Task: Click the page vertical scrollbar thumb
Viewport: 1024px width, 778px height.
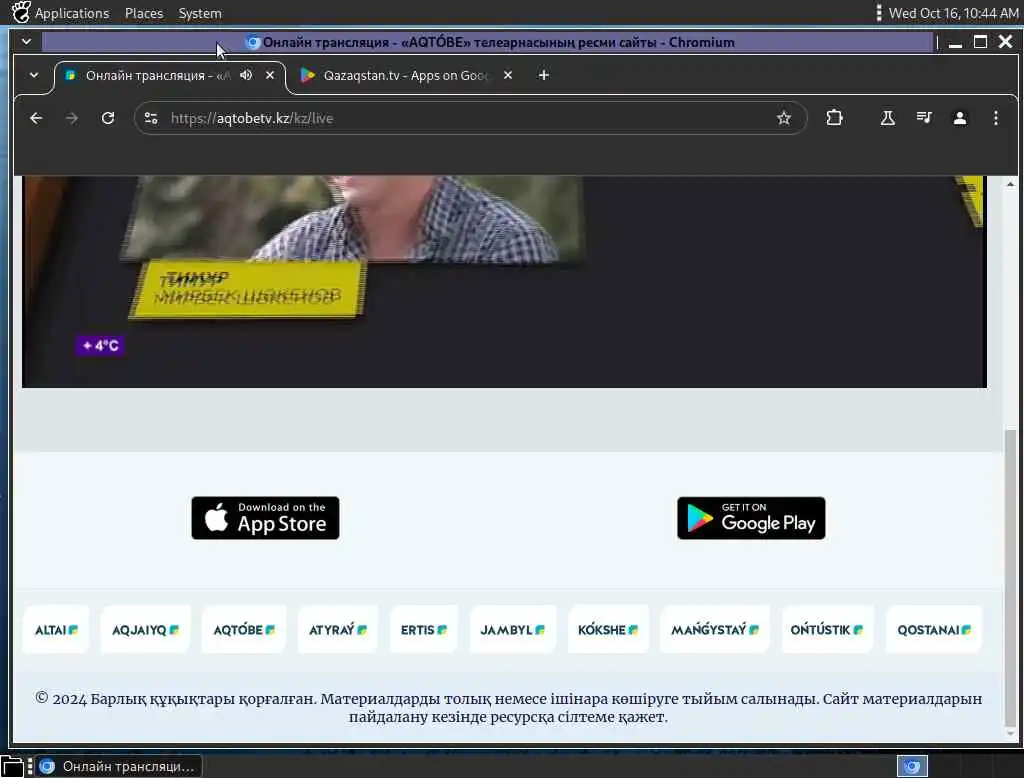Action: point(1010,578)
